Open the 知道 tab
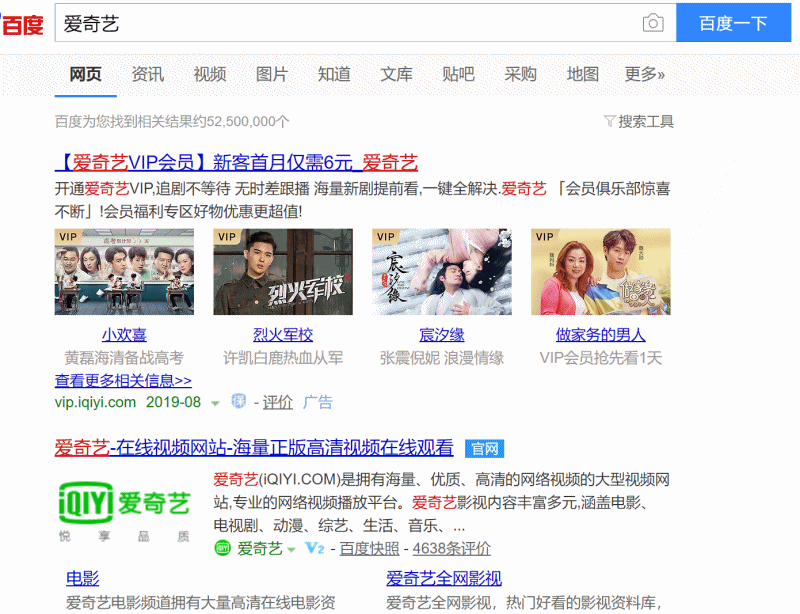The width and height of the screenshot is (800, 614). coord(334,74)
